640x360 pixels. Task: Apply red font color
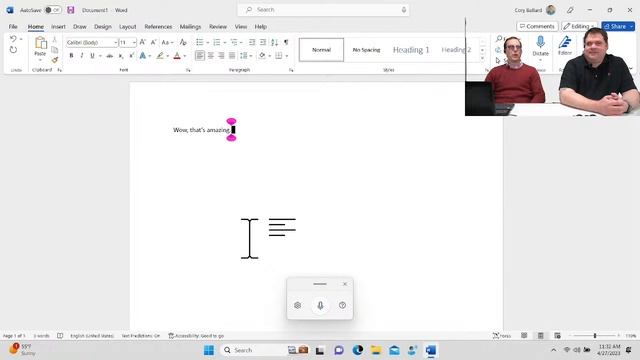(177, 56)
